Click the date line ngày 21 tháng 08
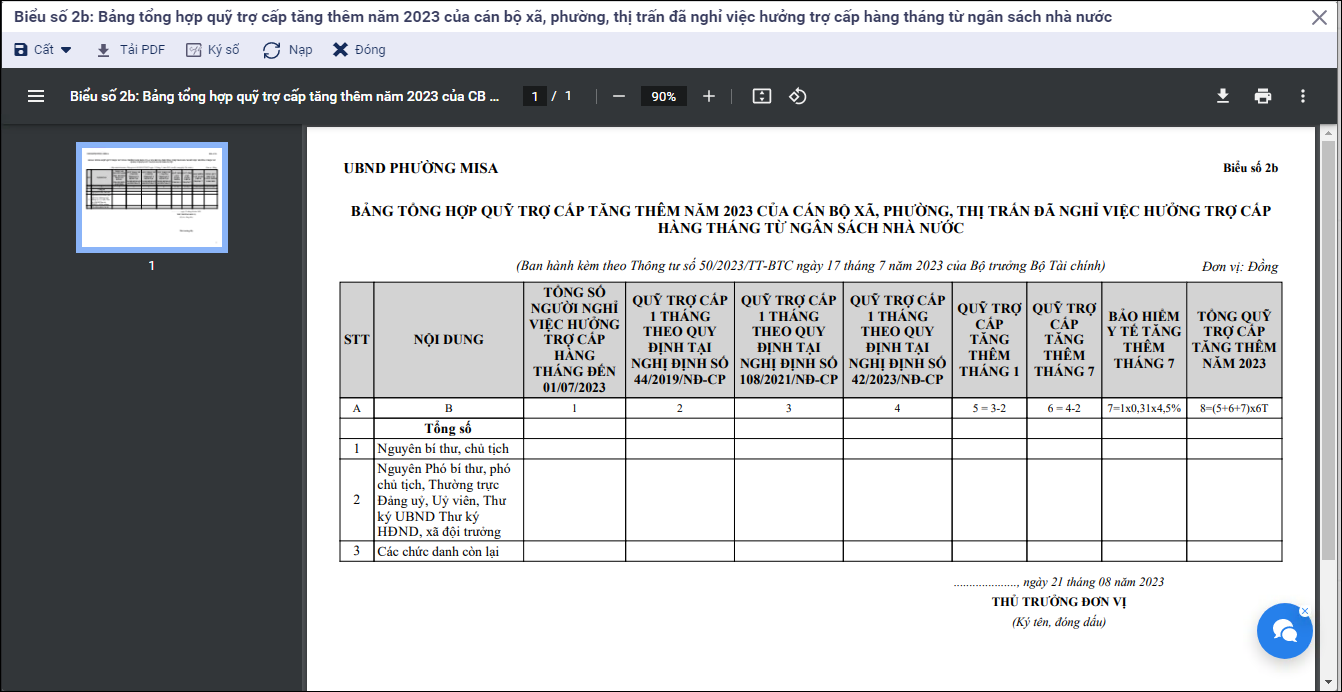 click(x=1059, y=582)
